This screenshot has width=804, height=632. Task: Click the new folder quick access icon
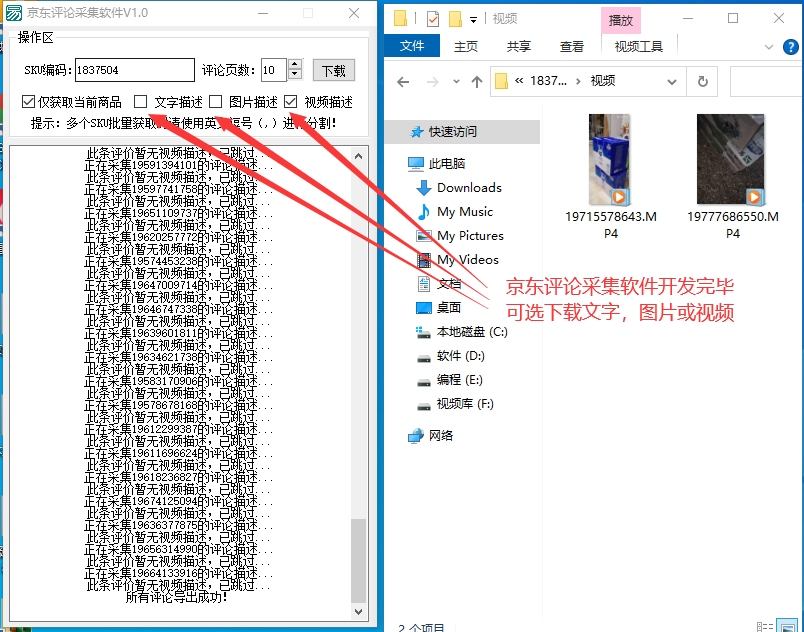[455, 19]
